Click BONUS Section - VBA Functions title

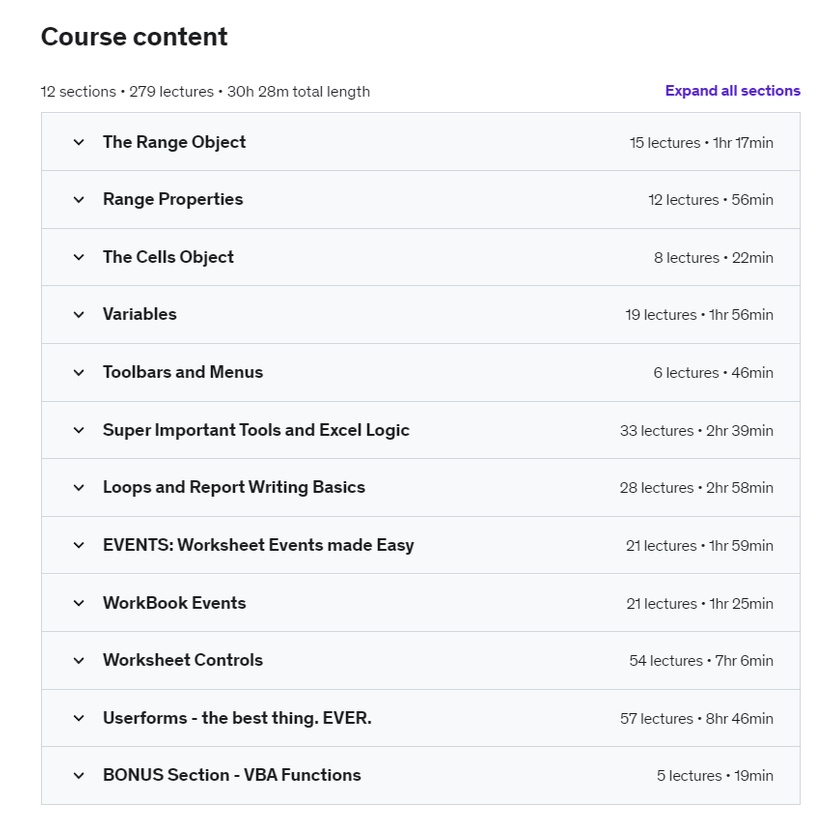tap(232, 775)
